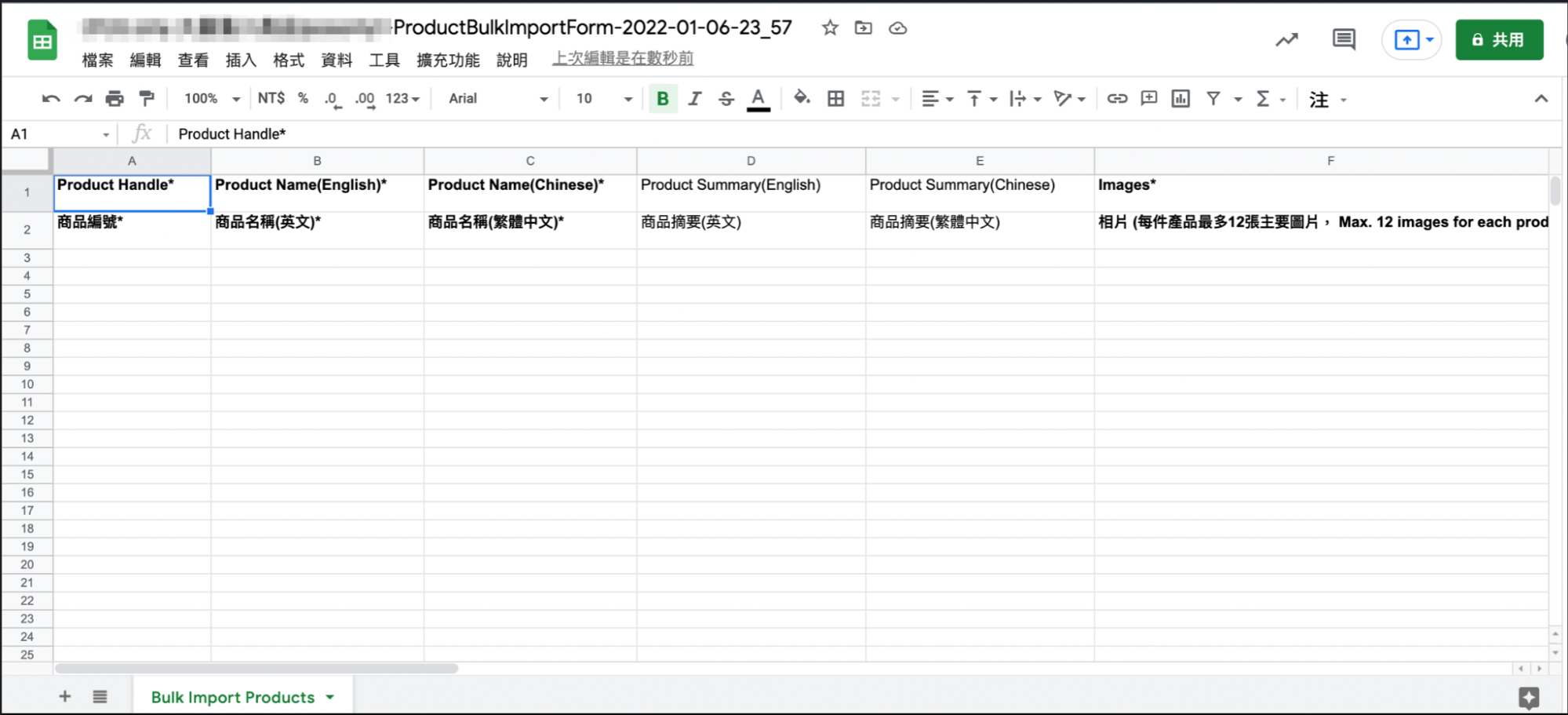Insert a comment on cell
1568x715 pixels.
(x=1149, y=99)
